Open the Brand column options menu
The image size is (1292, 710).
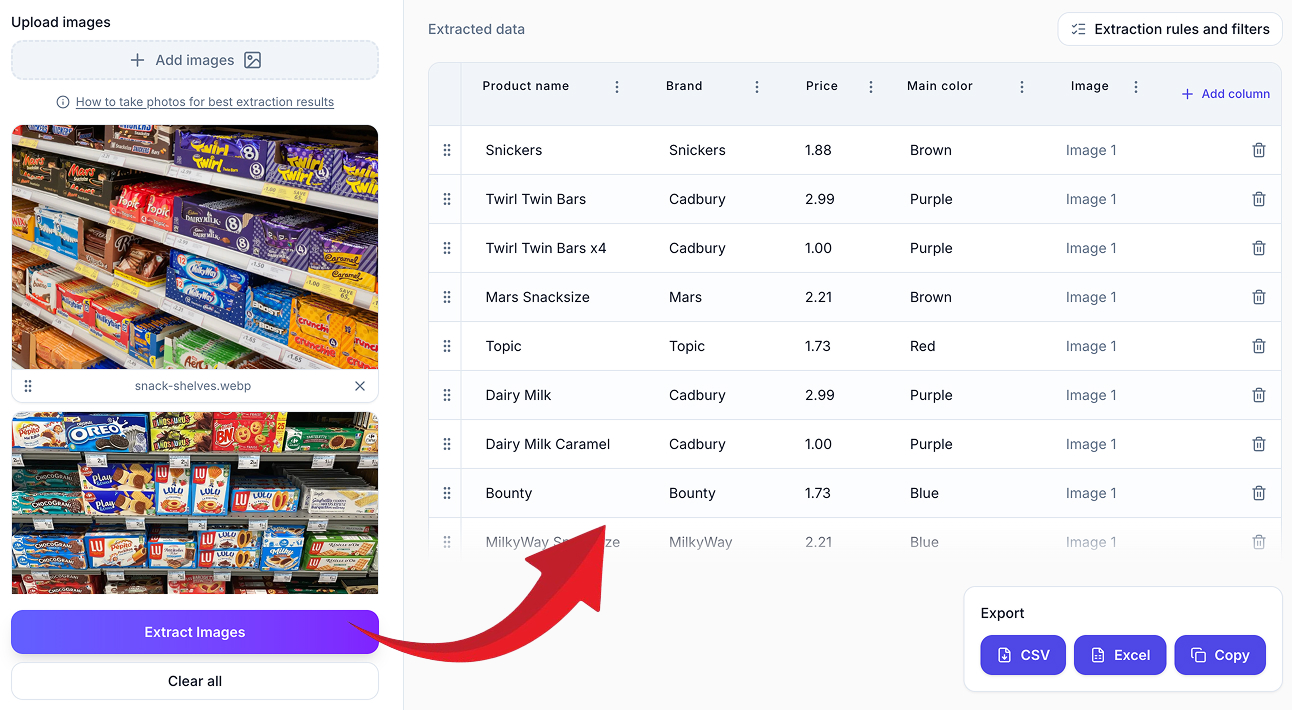[x=757, y=87]
